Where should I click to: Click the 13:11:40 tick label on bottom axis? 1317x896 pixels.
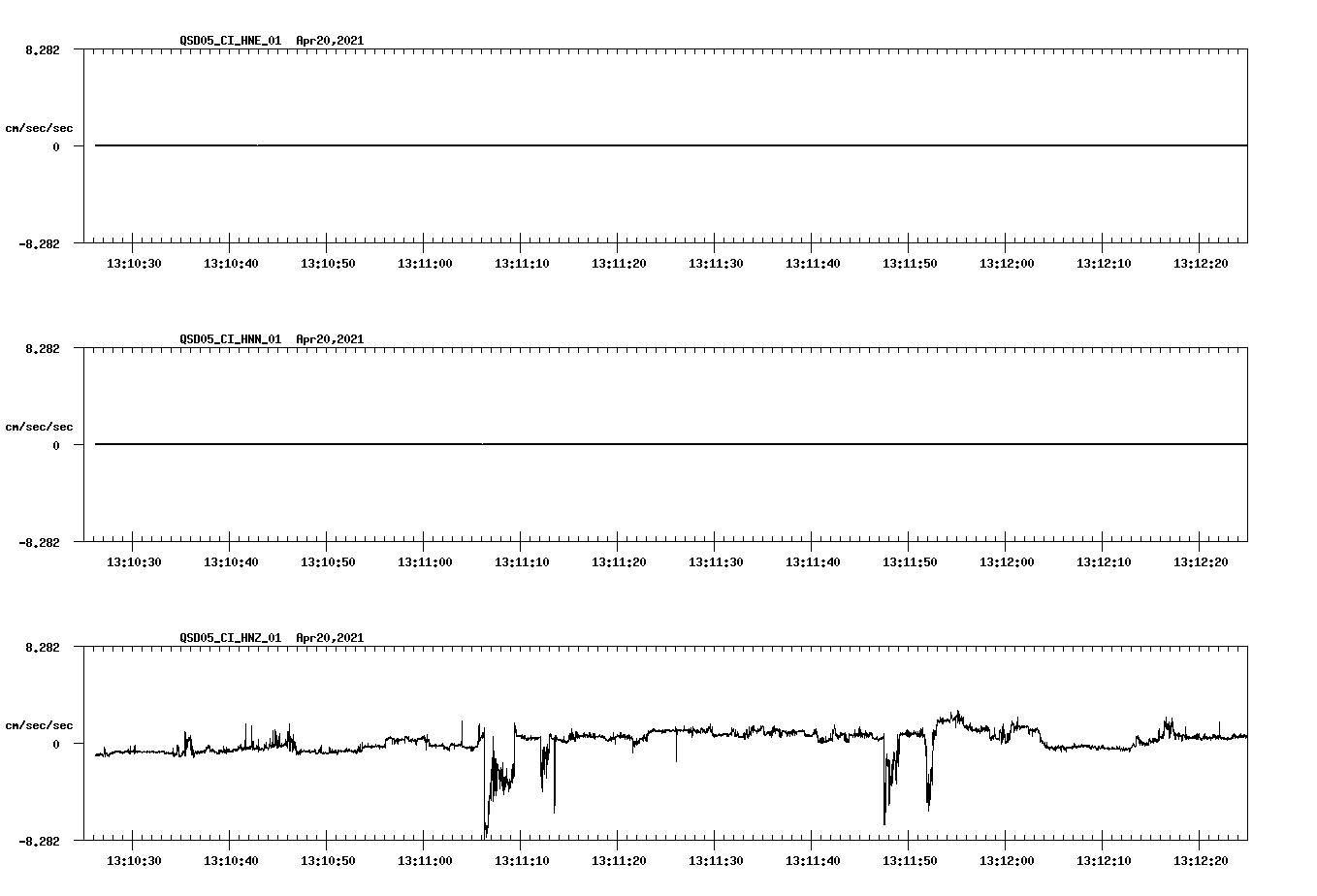coord(815,861)
